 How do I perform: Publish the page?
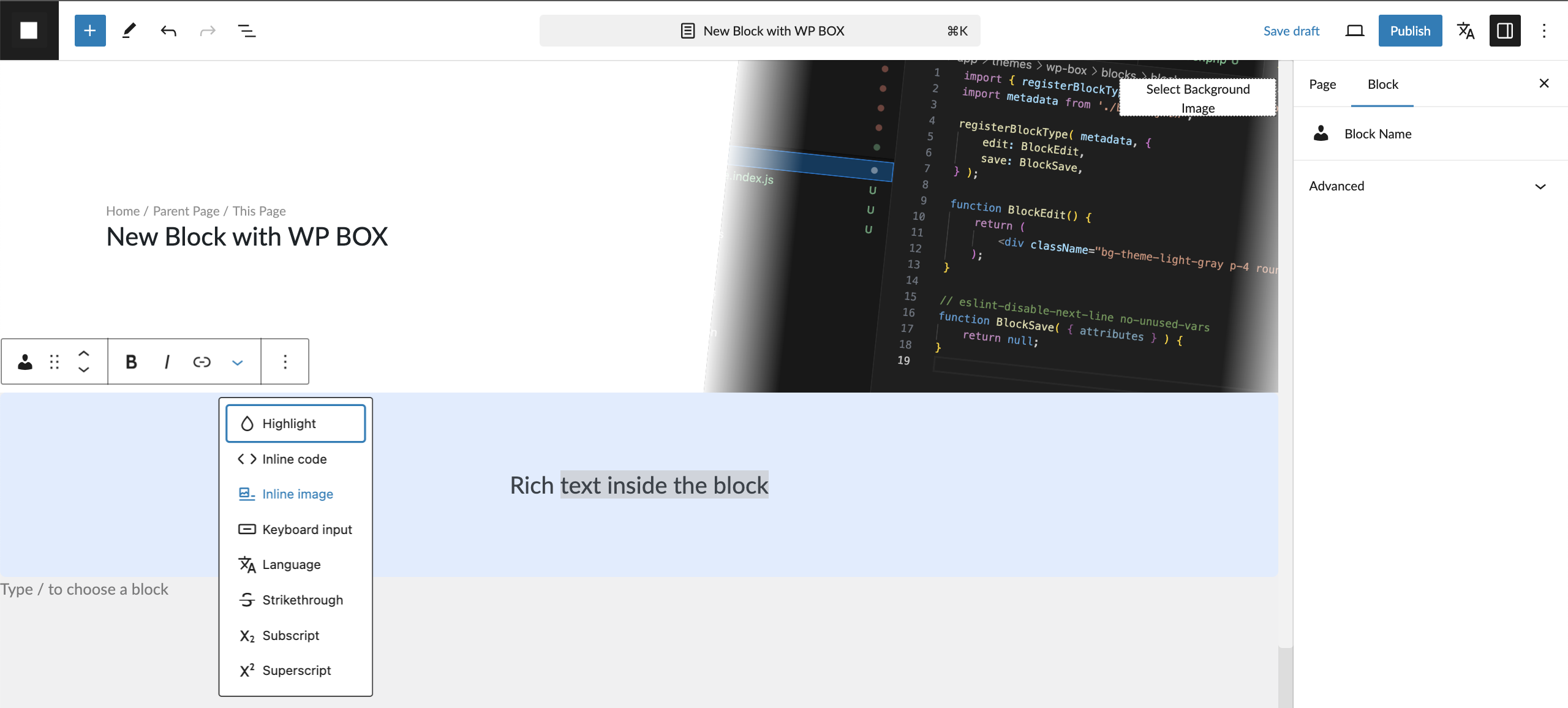(1410, 31)
